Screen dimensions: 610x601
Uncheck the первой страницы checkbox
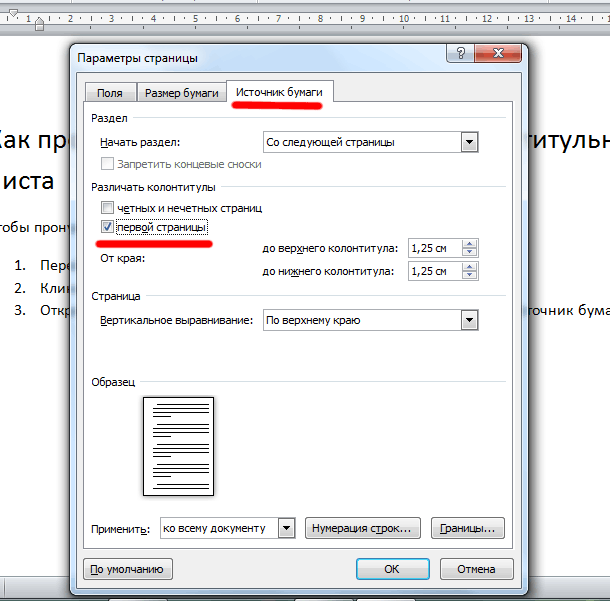pos(107,227)
